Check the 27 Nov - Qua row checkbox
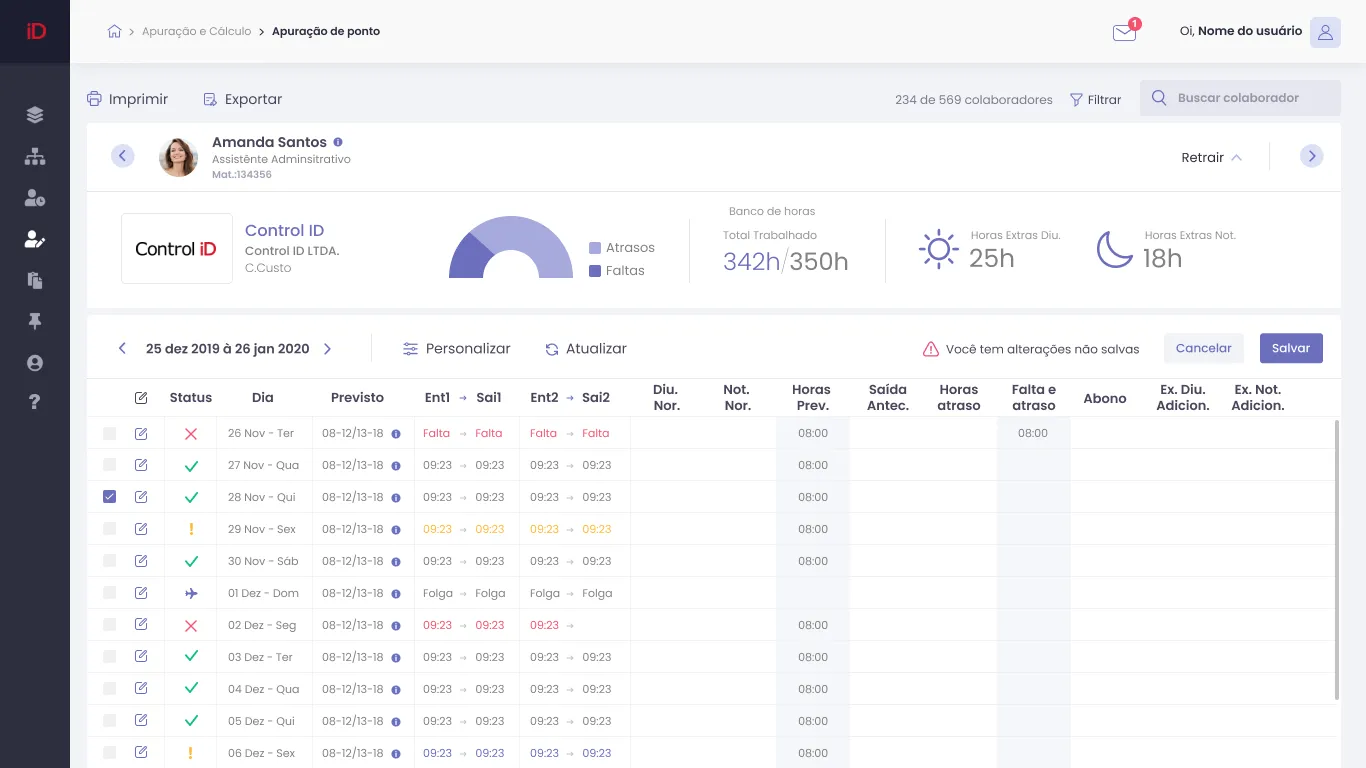 (x=110, y=465)
